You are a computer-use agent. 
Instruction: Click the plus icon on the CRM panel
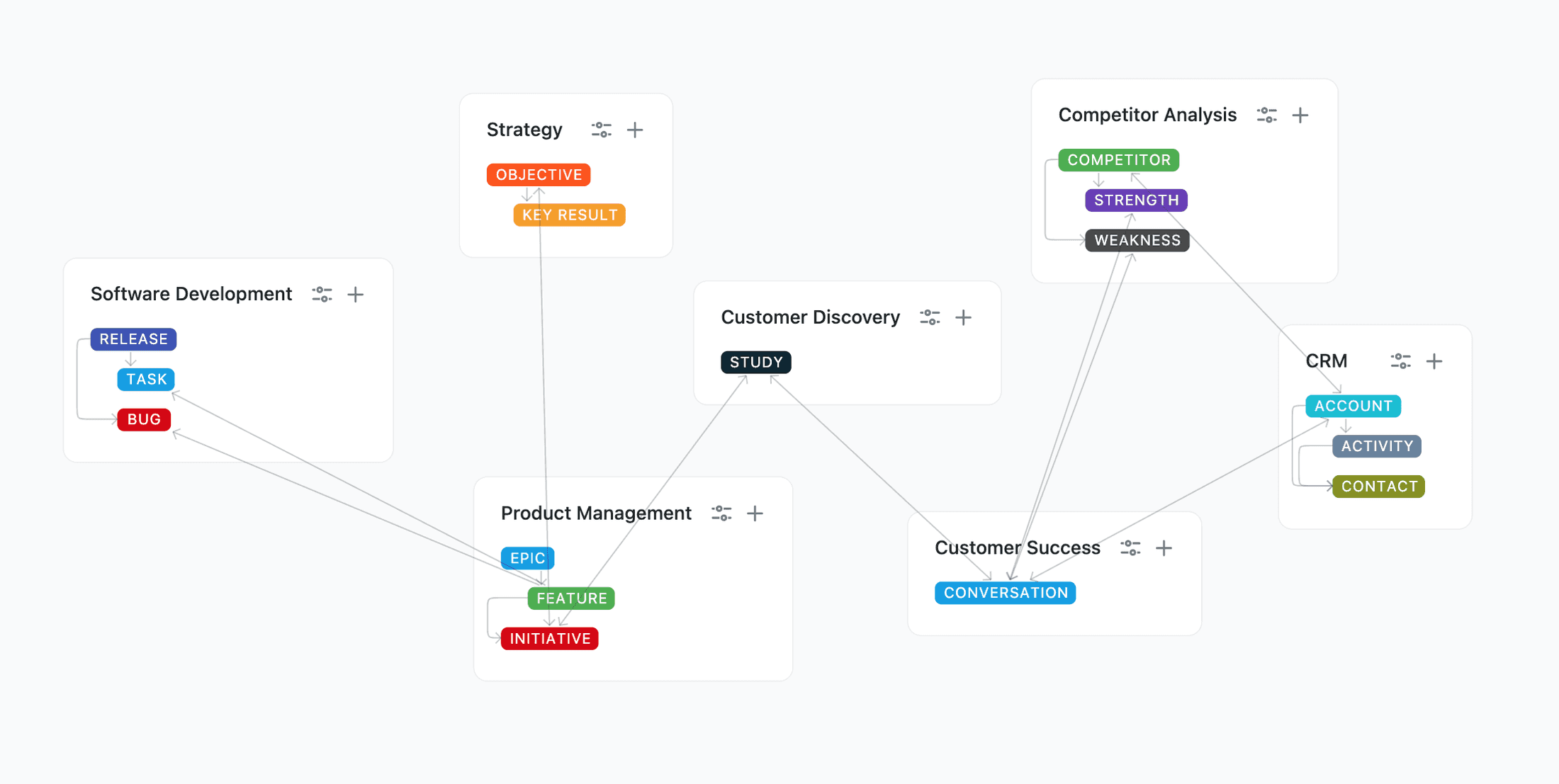1434,361
